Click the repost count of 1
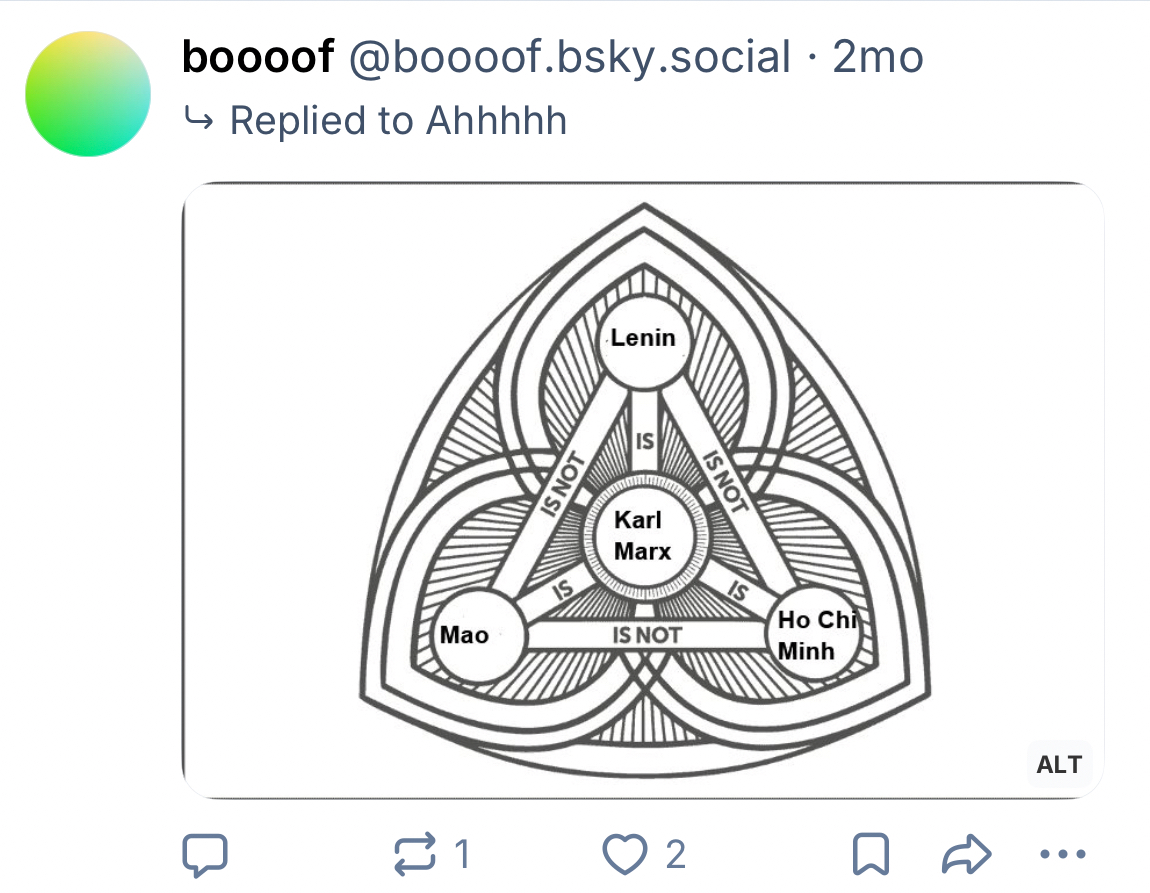1150x893 pixels. pos(461,855)
